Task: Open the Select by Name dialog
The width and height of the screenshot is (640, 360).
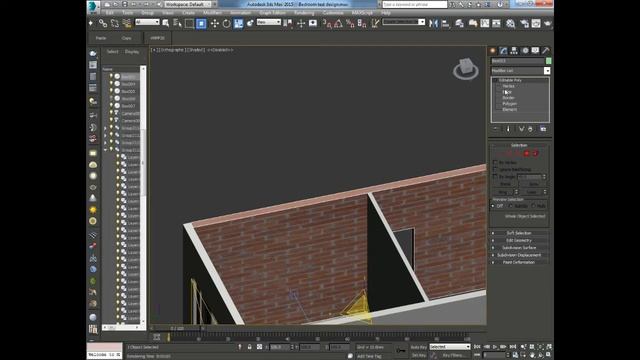Action: pyautogui.click(x=177, y=24)
